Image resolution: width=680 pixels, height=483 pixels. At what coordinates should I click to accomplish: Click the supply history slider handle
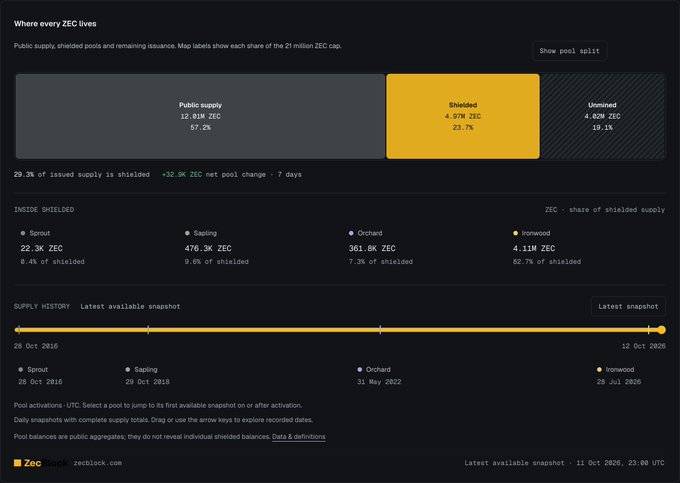pos(661,330)
